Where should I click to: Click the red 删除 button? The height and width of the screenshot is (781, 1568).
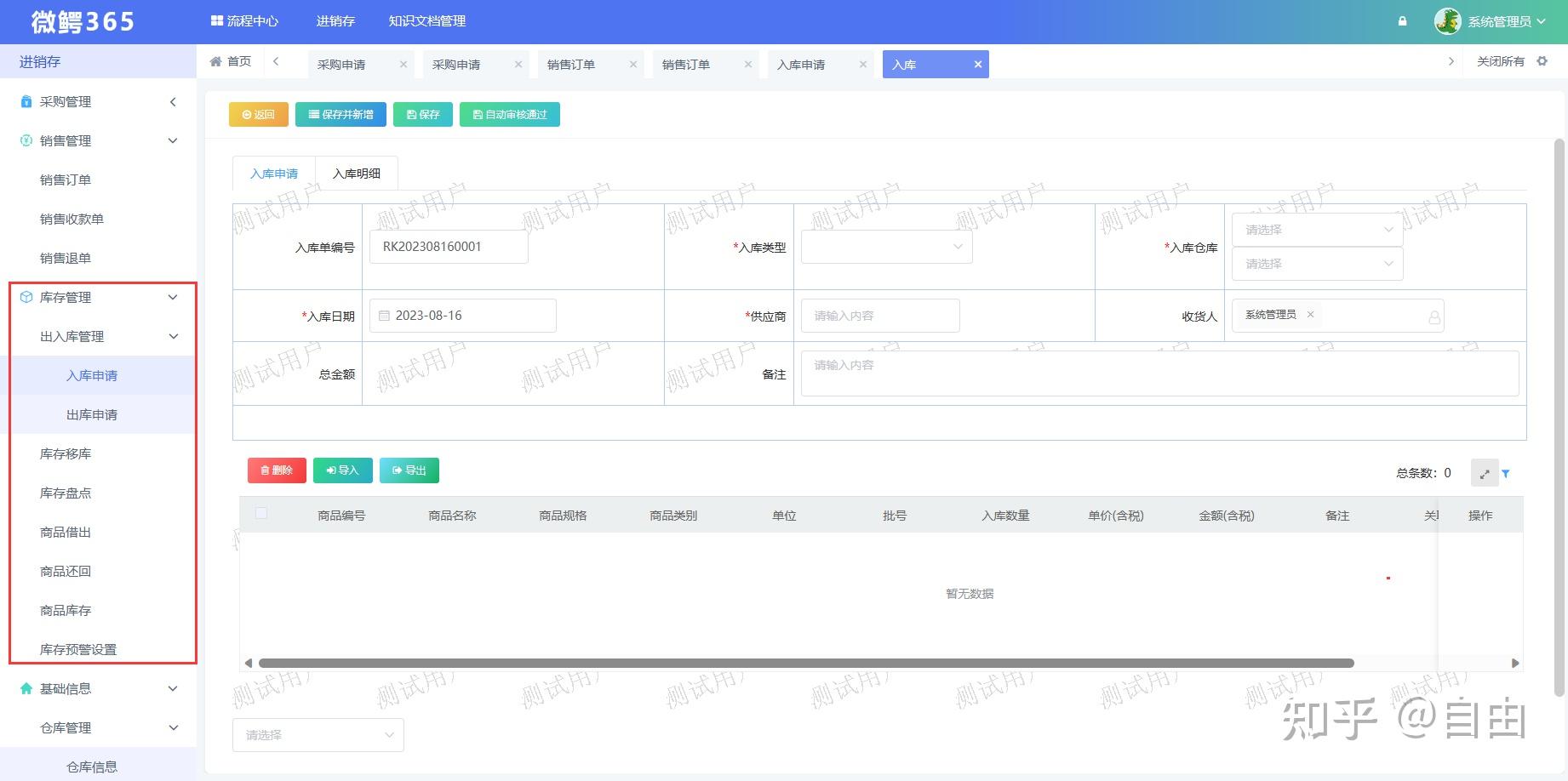(x=277, y=470)
